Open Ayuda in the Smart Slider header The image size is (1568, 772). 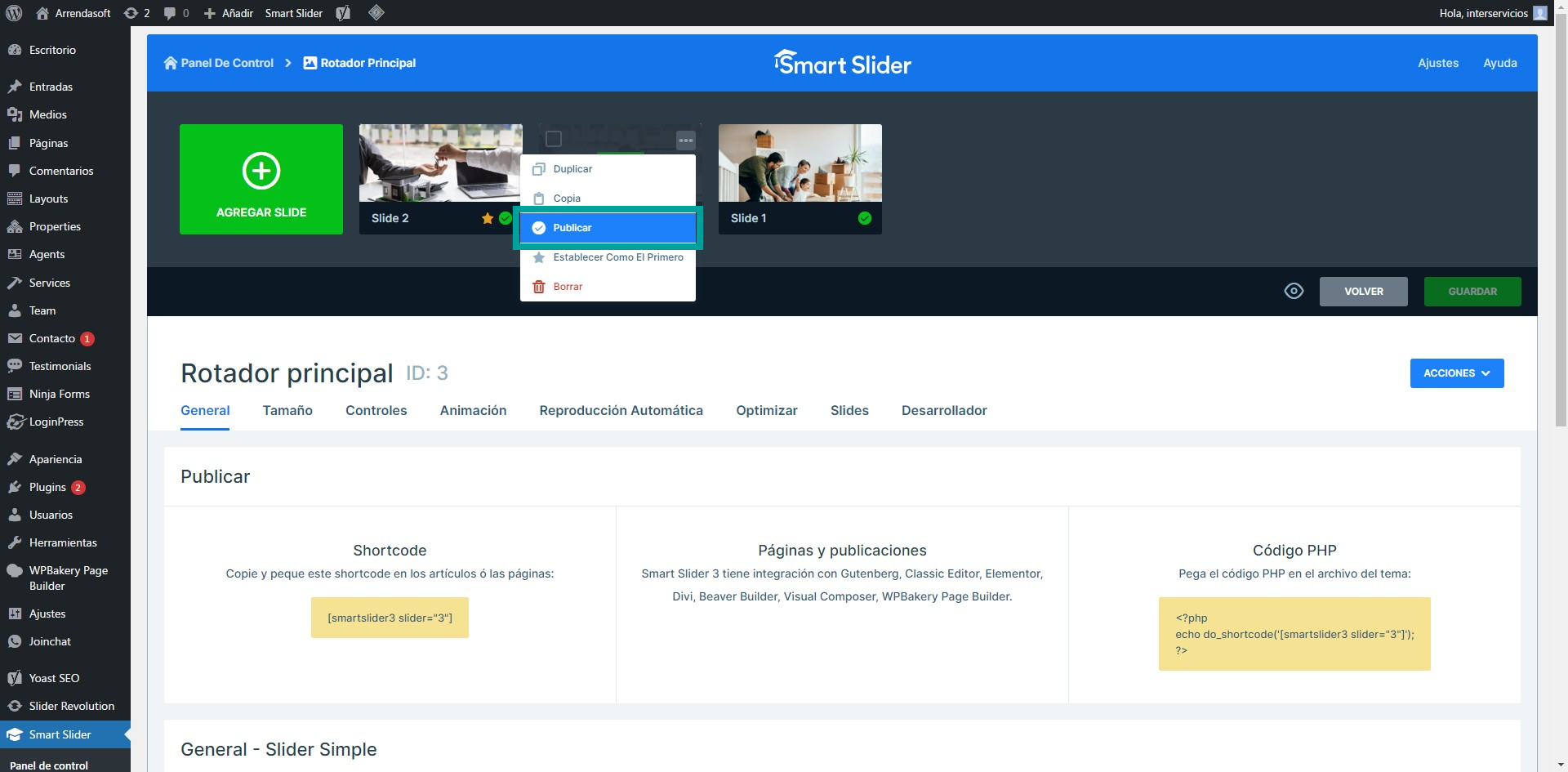[1500, 63]
